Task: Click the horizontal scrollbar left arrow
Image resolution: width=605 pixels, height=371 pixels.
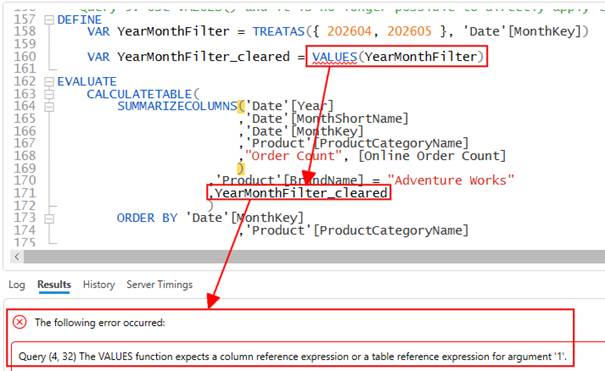Action: [17, 256]
